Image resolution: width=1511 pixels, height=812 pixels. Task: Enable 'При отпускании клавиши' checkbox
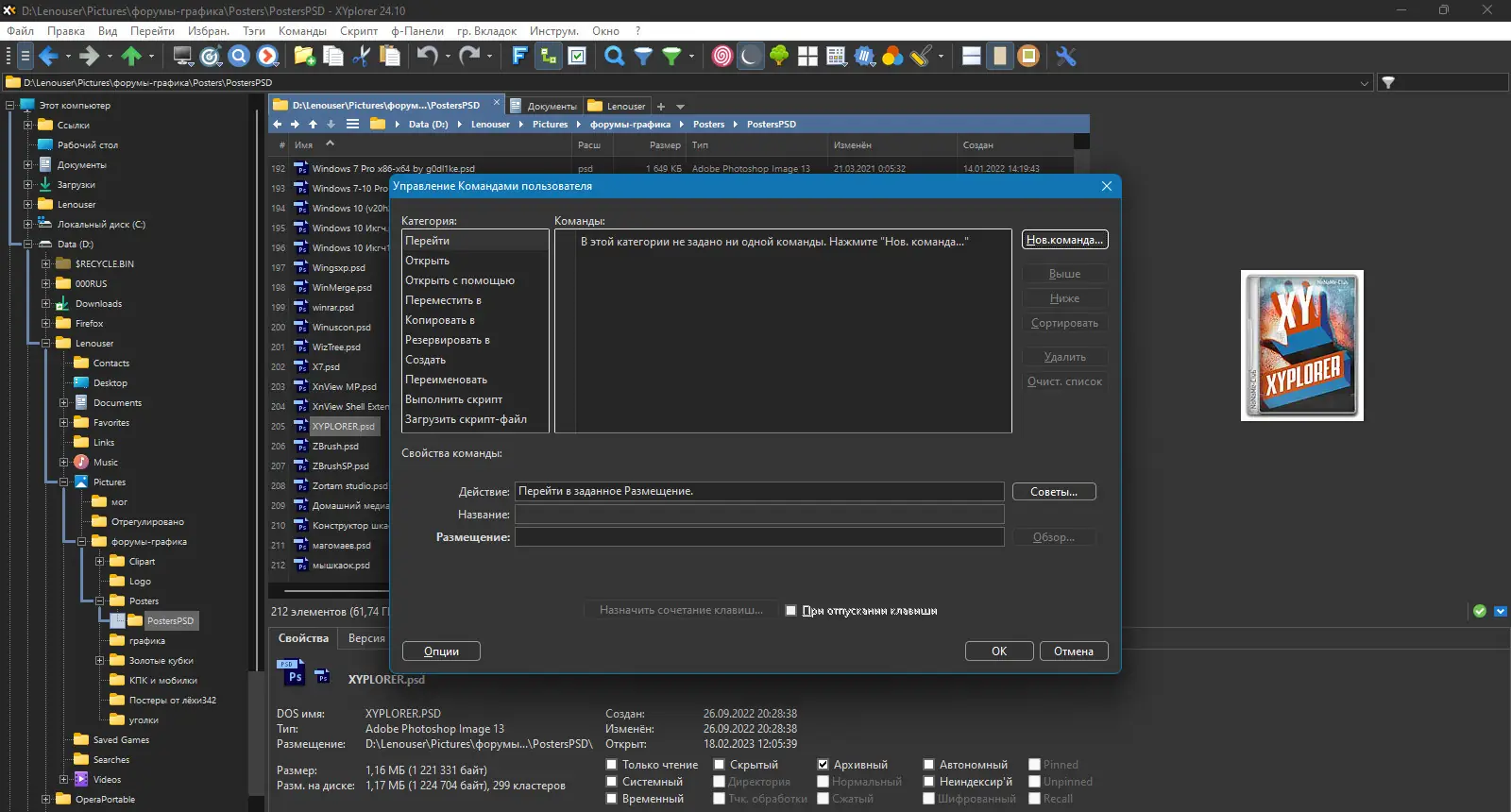click(x=791, y=611)
